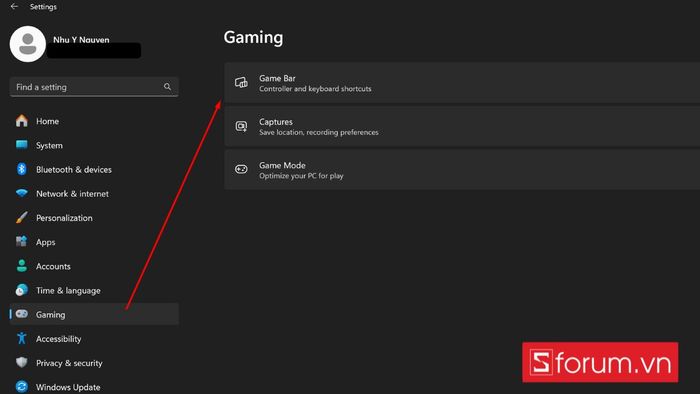The width and height of the screenshot is (700, 394).
Task: Select Gaming text in sidebar
Action: point(50,315)
